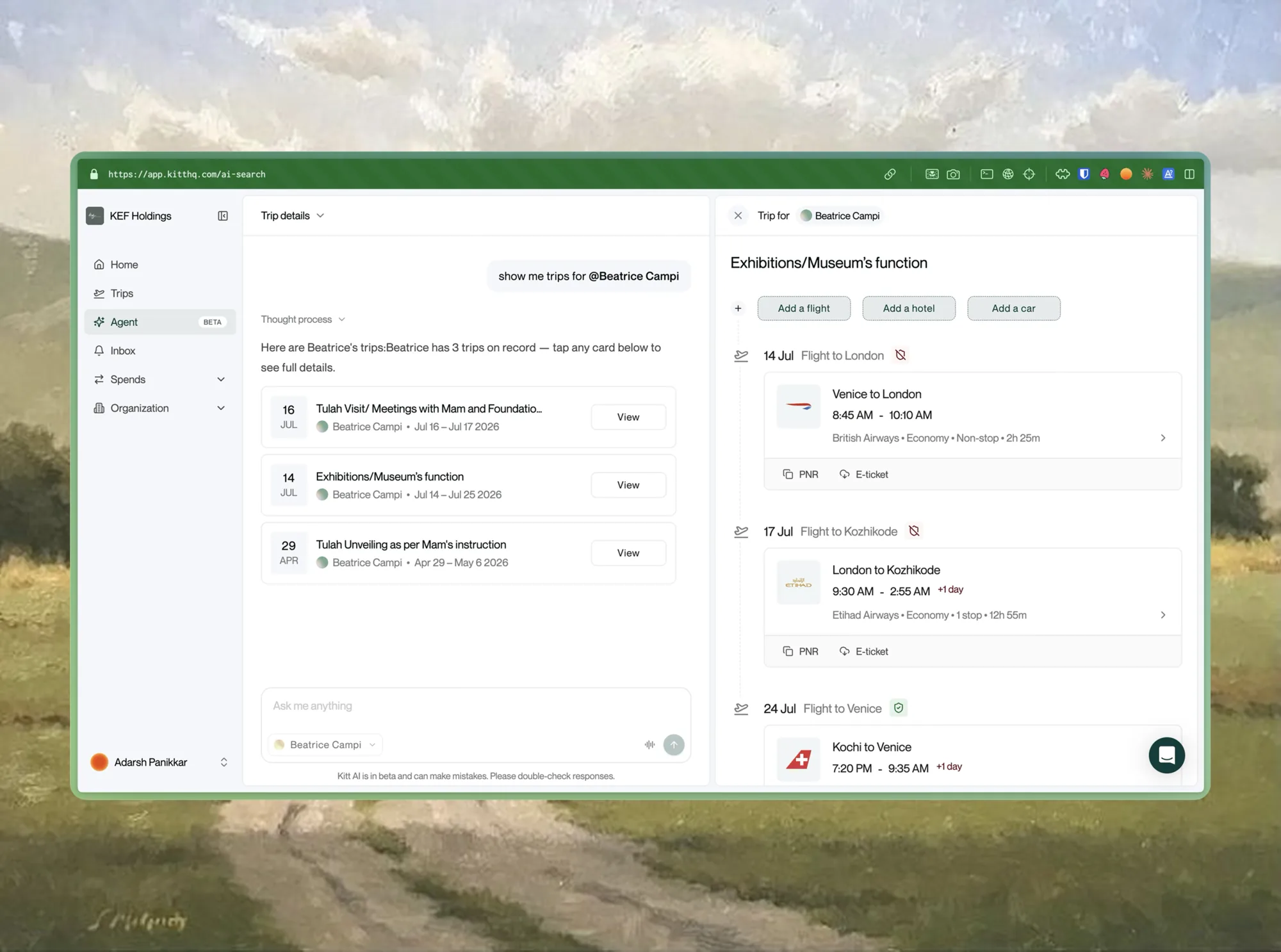The image size is (1281, 952).
Task: Click the orange starburst extension icon
Action: pos(1147,174)
